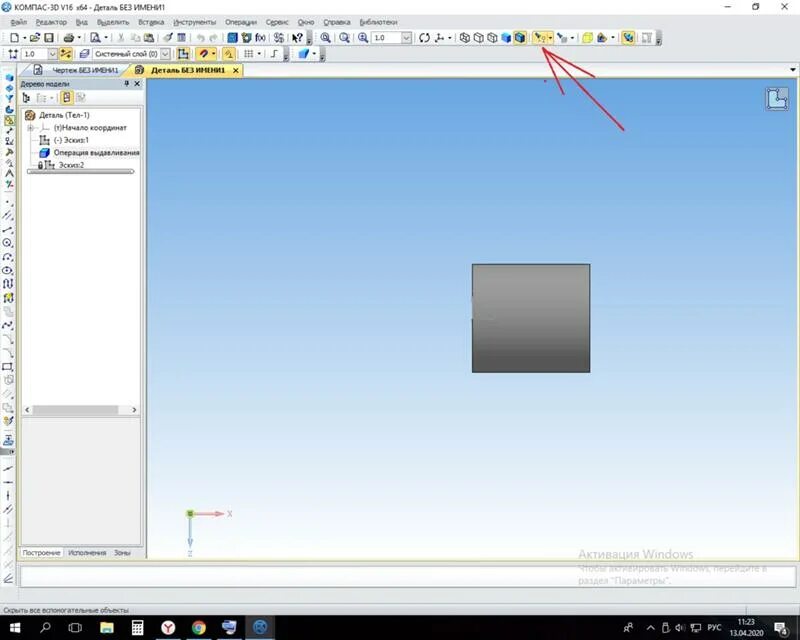800x640 pixels.
Task: Click the yellow cube section view icon
Action: [x=587, y=38]
